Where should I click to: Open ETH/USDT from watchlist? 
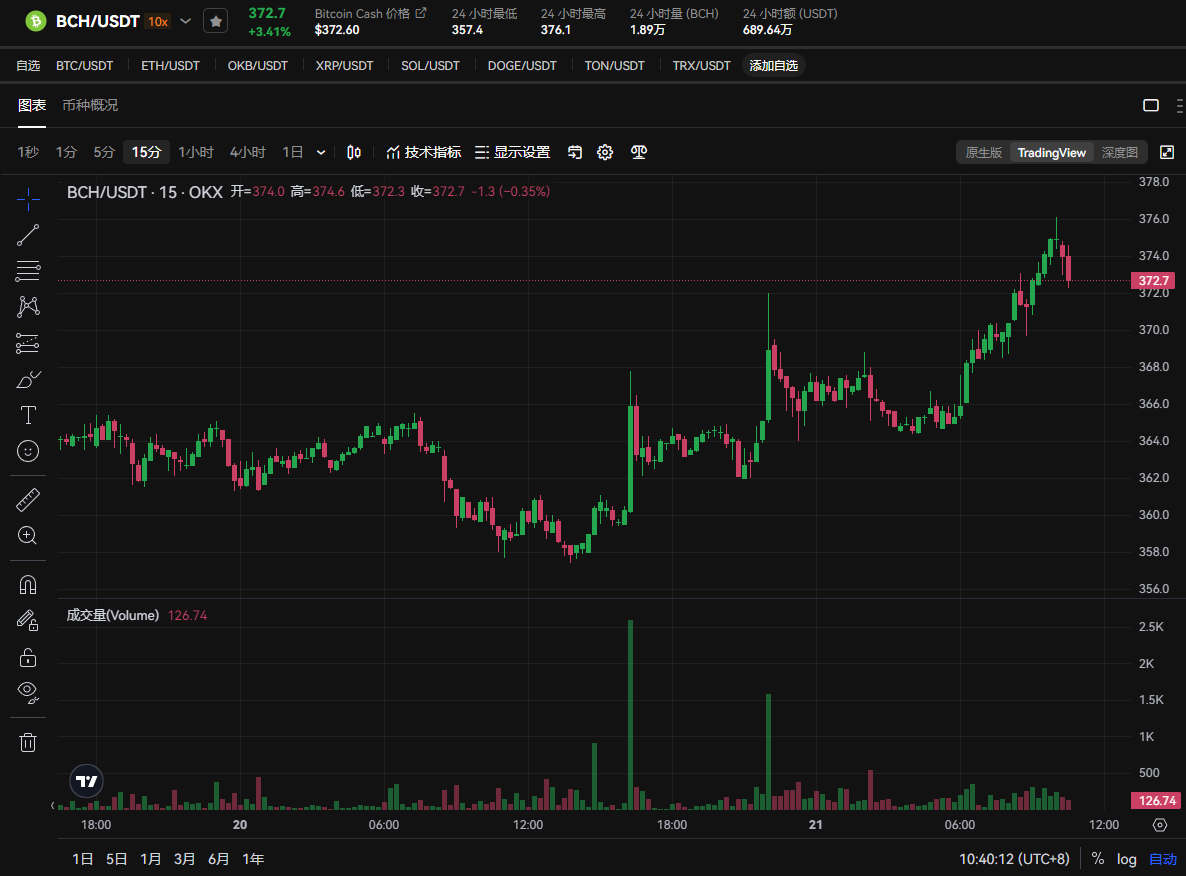point(170,66)
